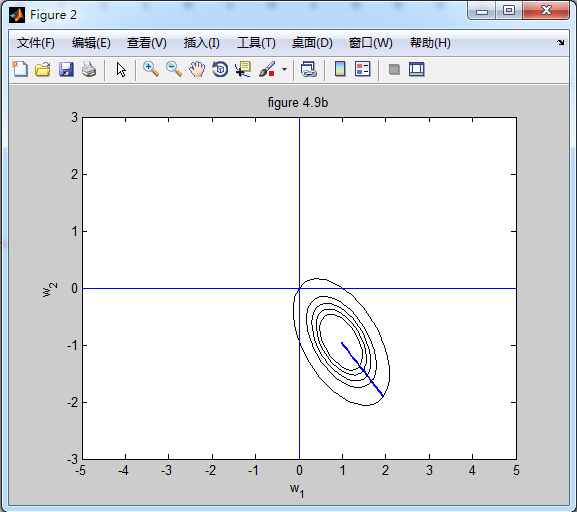Activate the Zoom In magnifier tool

pos(151,69)
